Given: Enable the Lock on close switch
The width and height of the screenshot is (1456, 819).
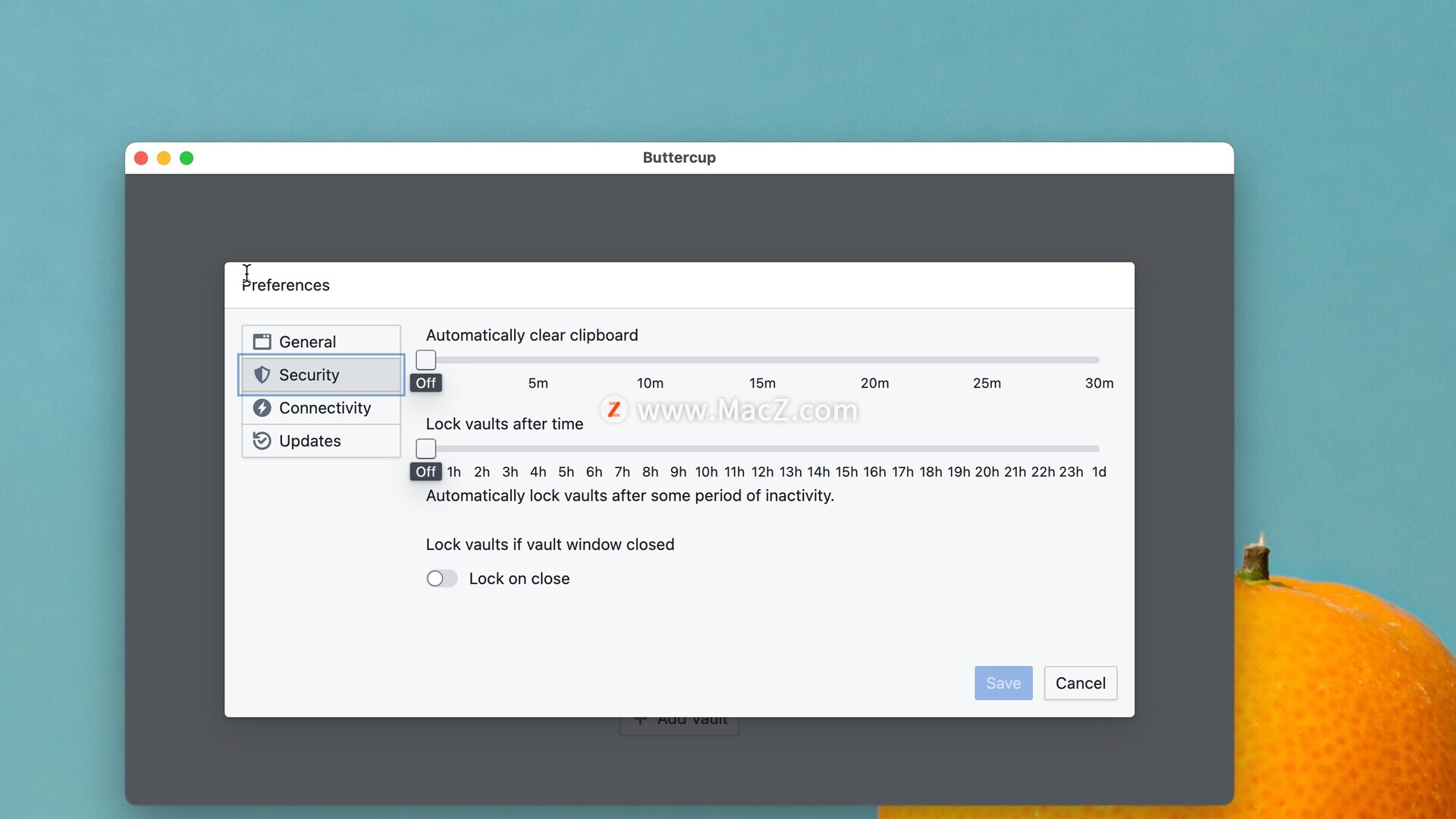Looking at the screenshot, I should [x=441, y=579].
